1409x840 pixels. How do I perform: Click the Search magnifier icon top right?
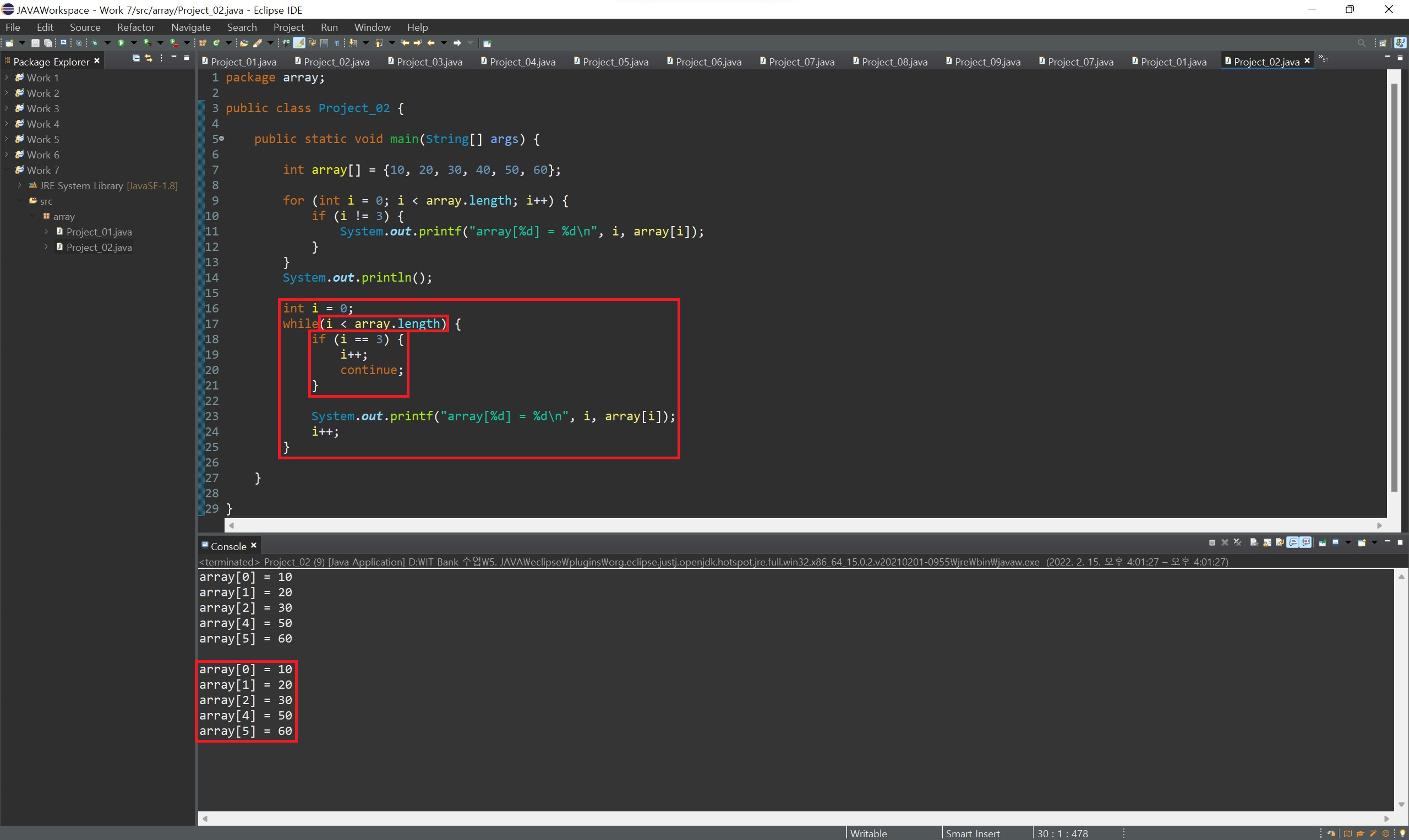(1362, 43)
